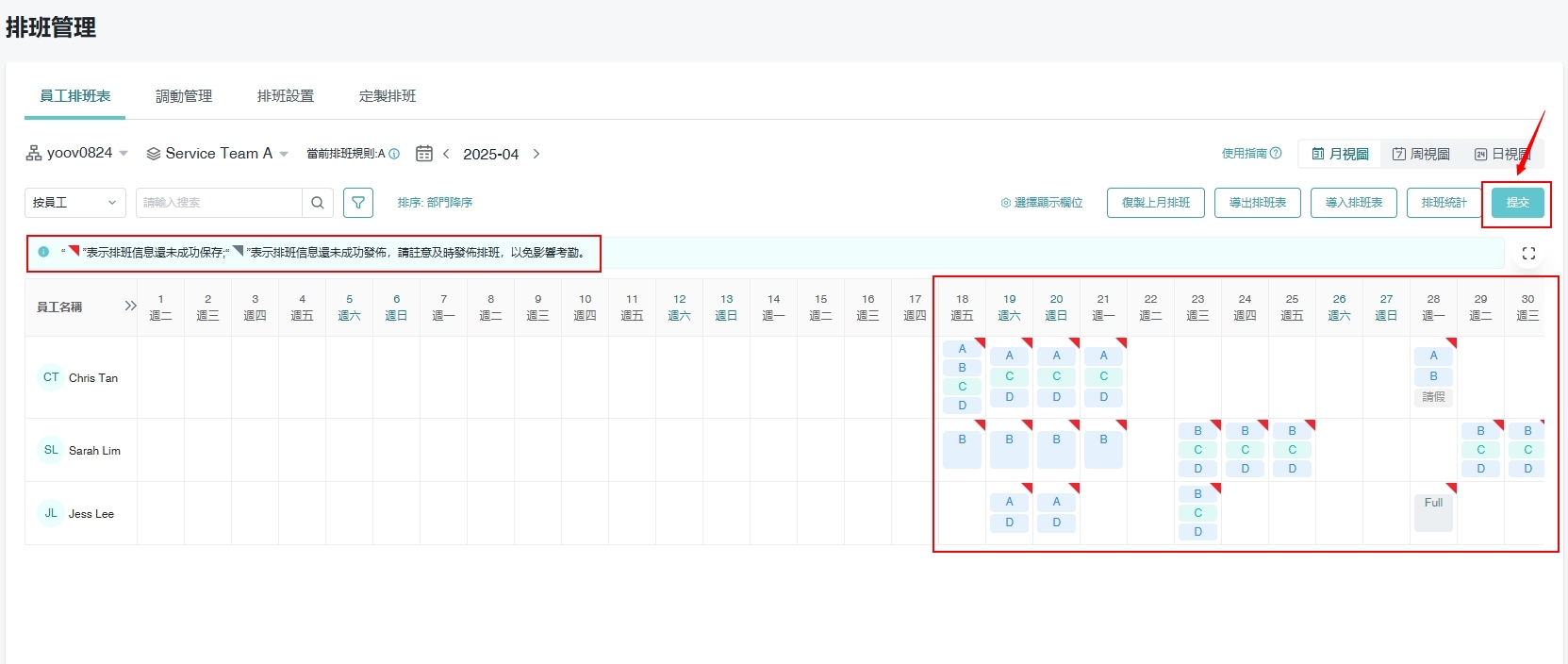This screenshot has width=1568, height=664.
Task: Click the filter funnel icon
Action: [x=358, y=203]
